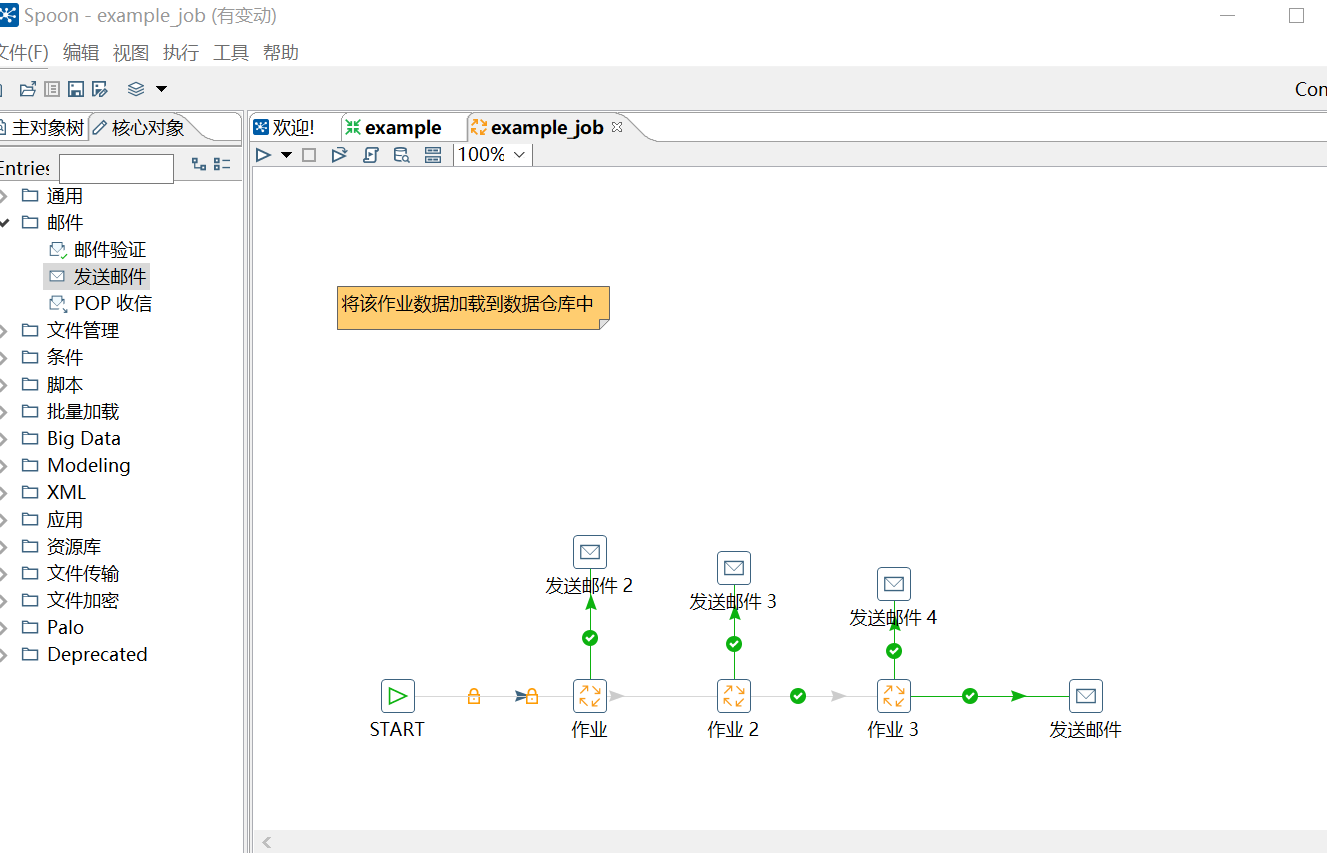Click the hop checkmark below 发送邮件 2
The height and width of the screenshot is (853, 1327).
(590, 638)
